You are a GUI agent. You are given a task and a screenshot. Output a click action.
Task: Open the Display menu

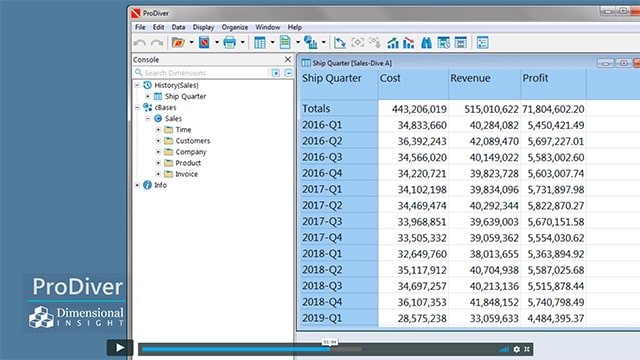coord(203,27)
